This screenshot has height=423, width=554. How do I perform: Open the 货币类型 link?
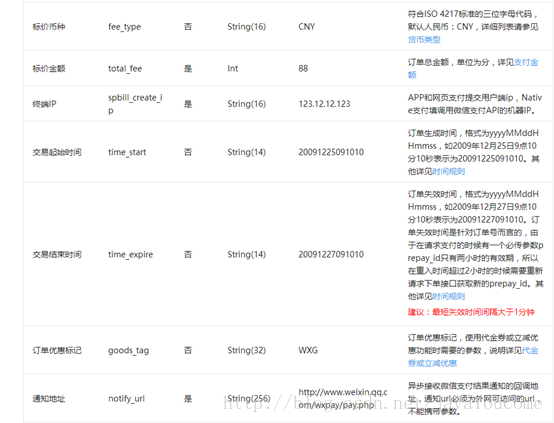[424, 40]
